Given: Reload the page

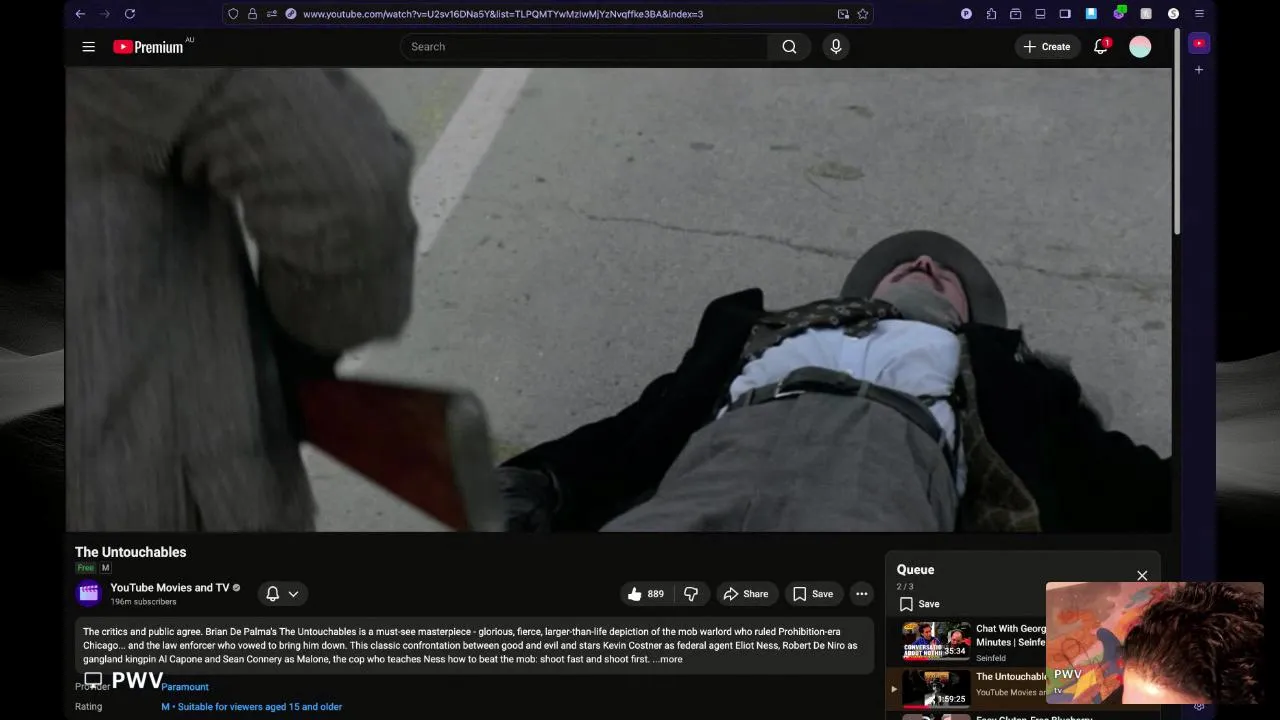Looking at the screenshot, I should (x=130, y=14).
